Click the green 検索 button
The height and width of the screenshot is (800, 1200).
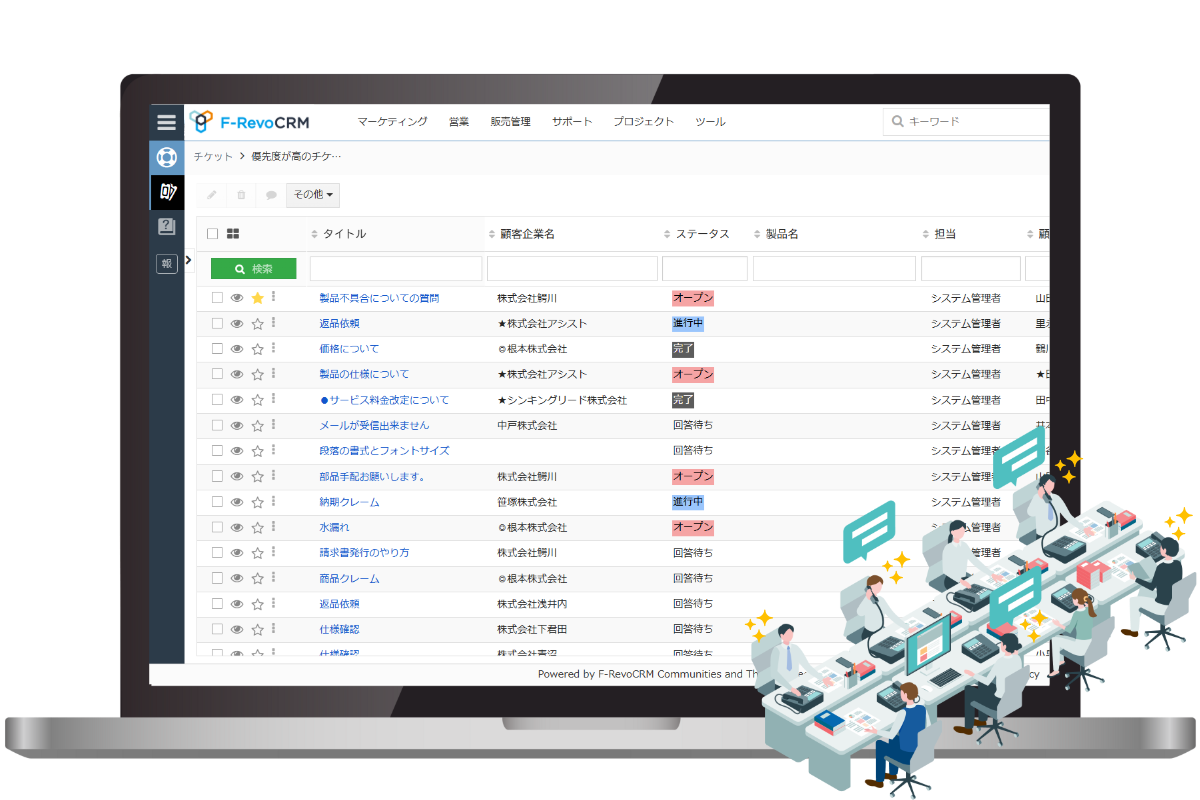tap(253, 269)
